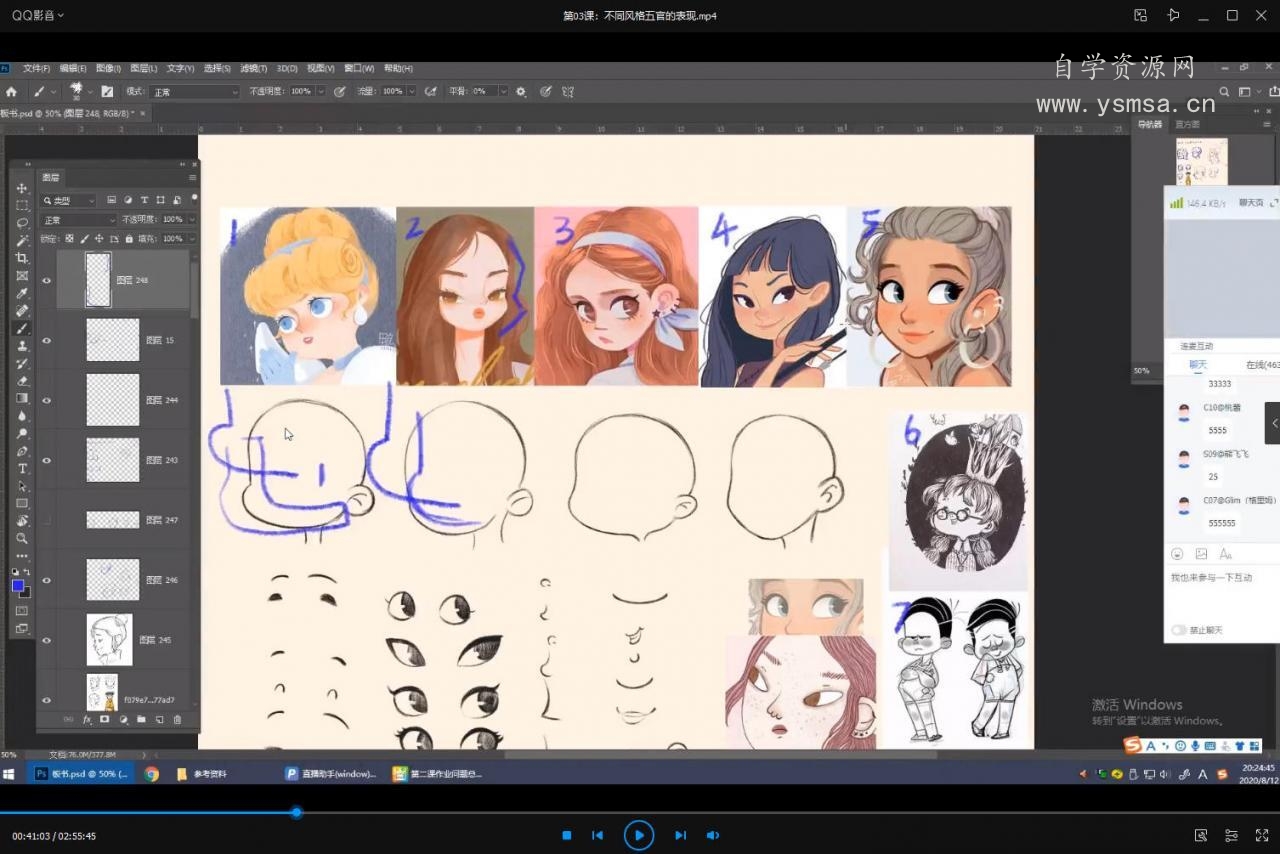This screenshot has height=854, width=1280.
Task: Hide layer 图层 246
Action: coord(46,580)
